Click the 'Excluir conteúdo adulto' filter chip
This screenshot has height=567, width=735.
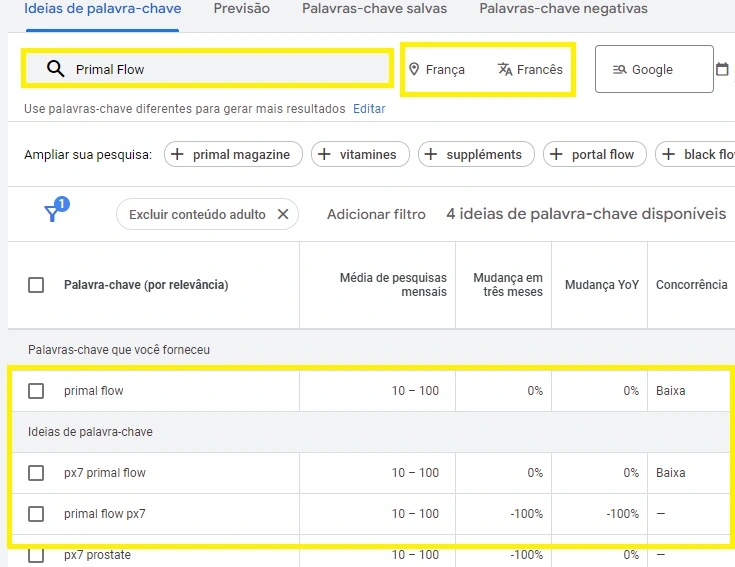tap(207, 214)
